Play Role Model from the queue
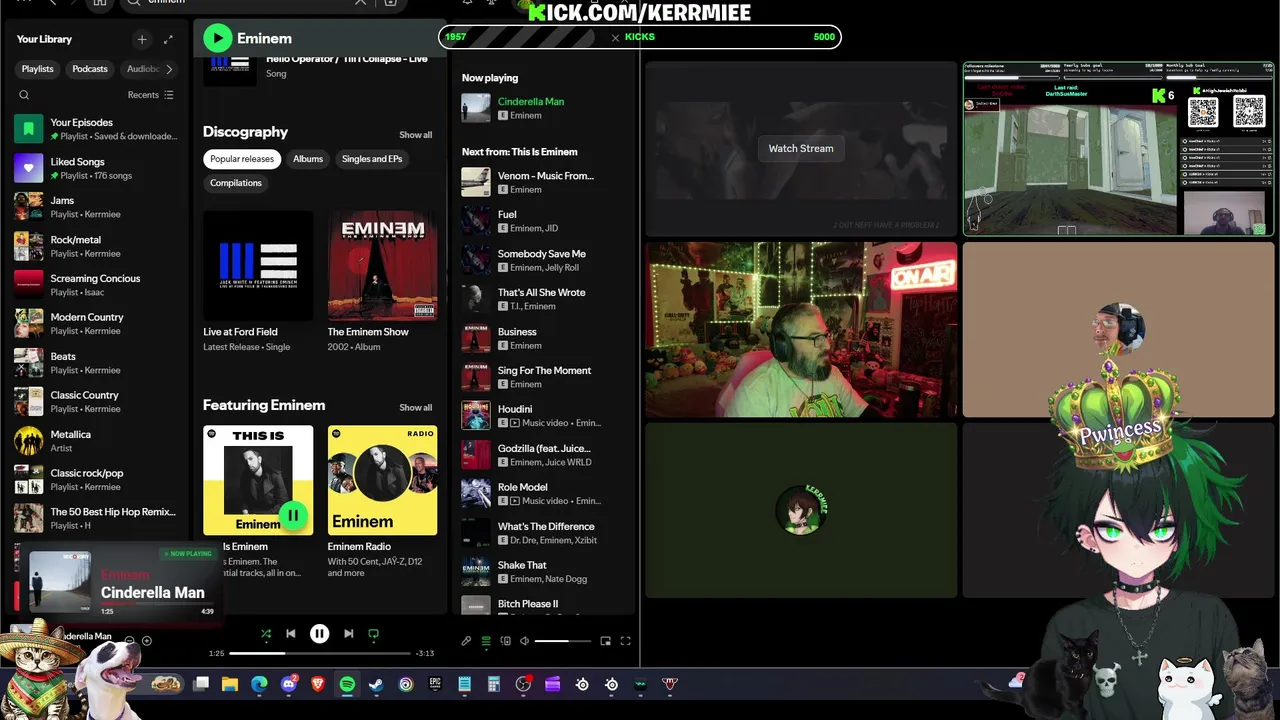Screen dimensions: 1280x720 pyautogui.click(x=544, y=494)
